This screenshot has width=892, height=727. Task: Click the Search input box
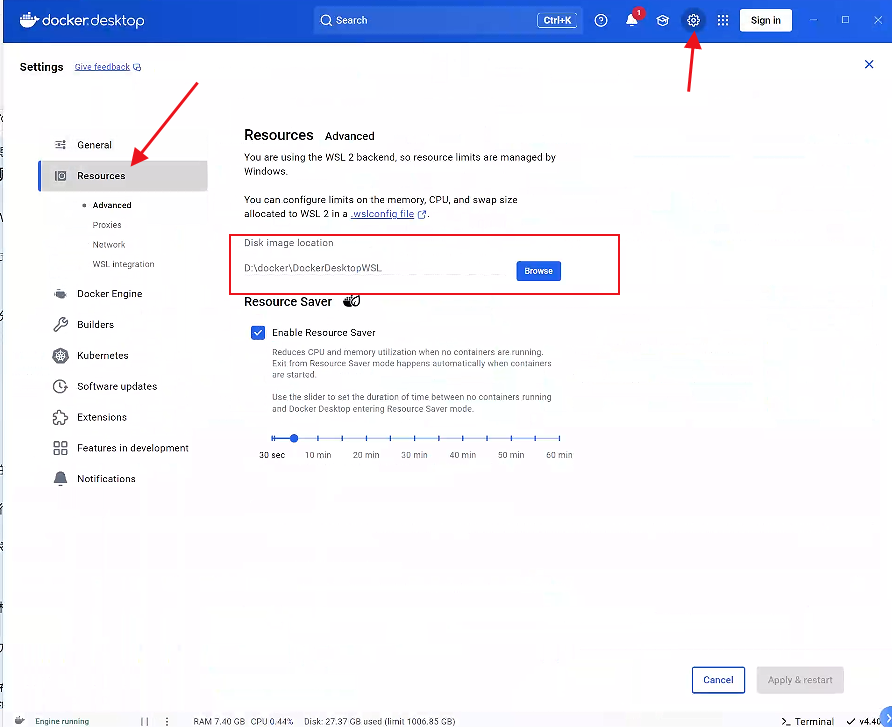tap(448, 20)
